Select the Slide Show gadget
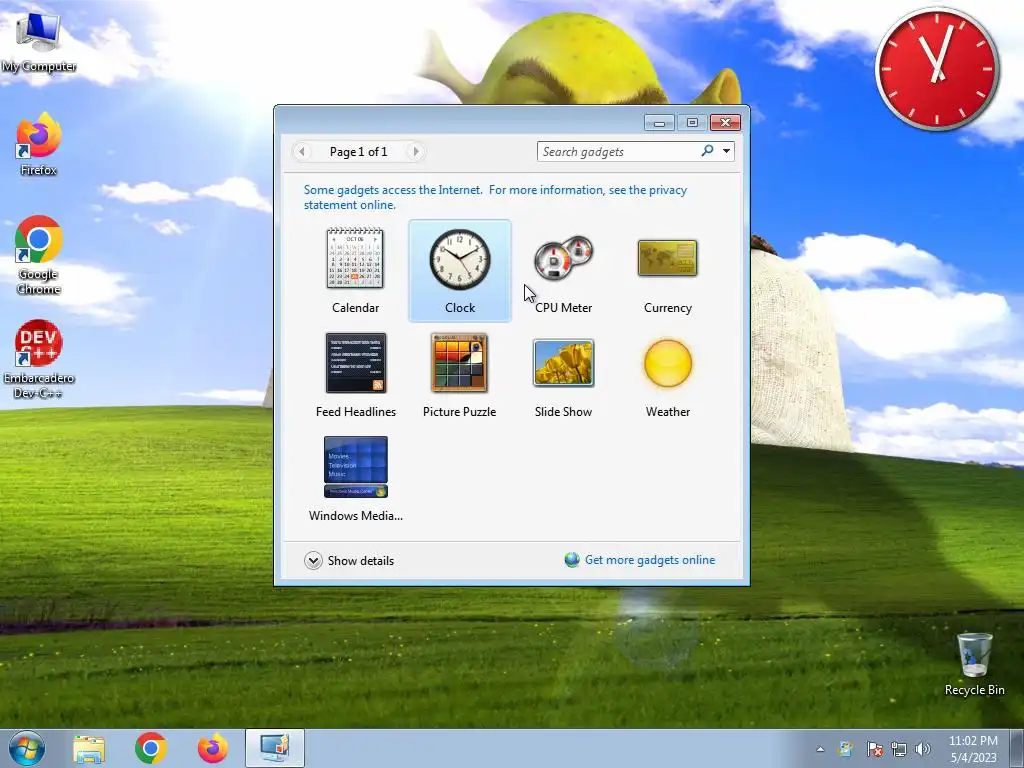 [x=563, y=376]
